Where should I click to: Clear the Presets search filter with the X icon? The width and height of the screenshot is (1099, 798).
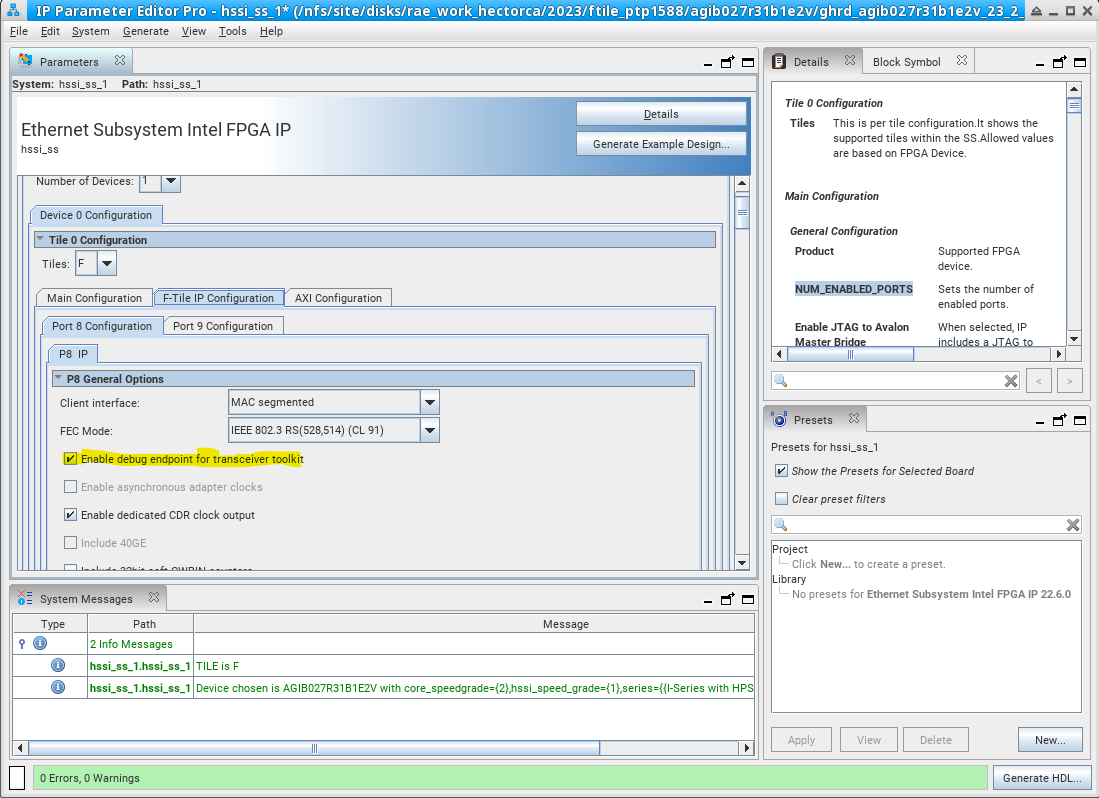pos(1073,525)
